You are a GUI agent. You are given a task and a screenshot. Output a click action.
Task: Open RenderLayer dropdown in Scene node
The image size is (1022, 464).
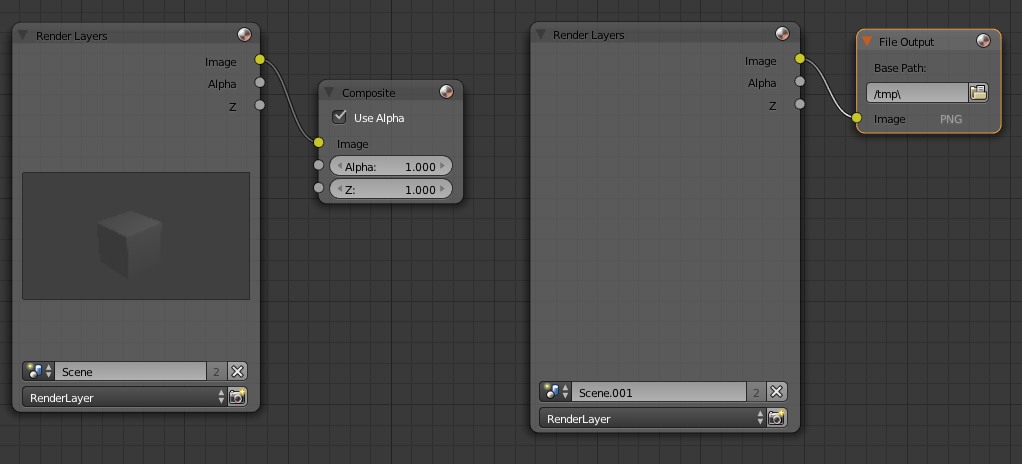[x=124, y=397]
